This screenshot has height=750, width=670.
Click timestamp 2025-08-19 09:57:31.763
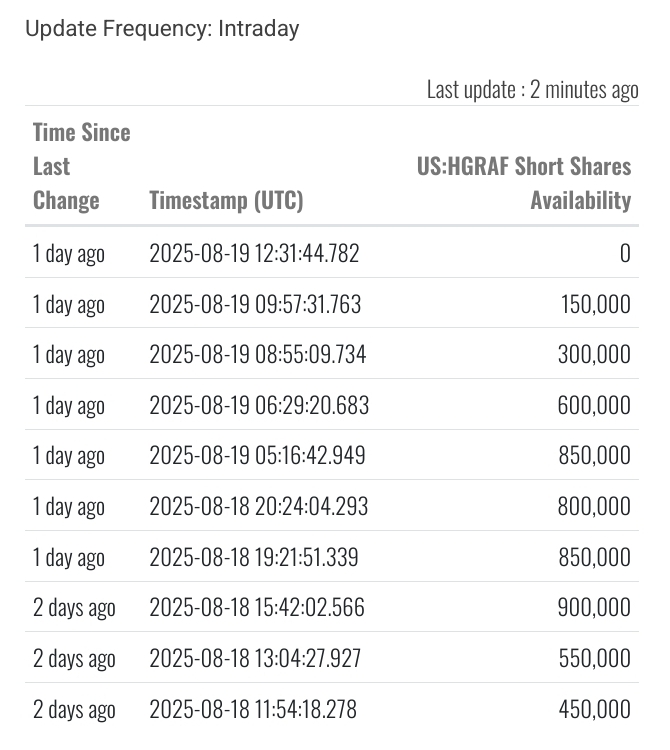tap(255, 304)
